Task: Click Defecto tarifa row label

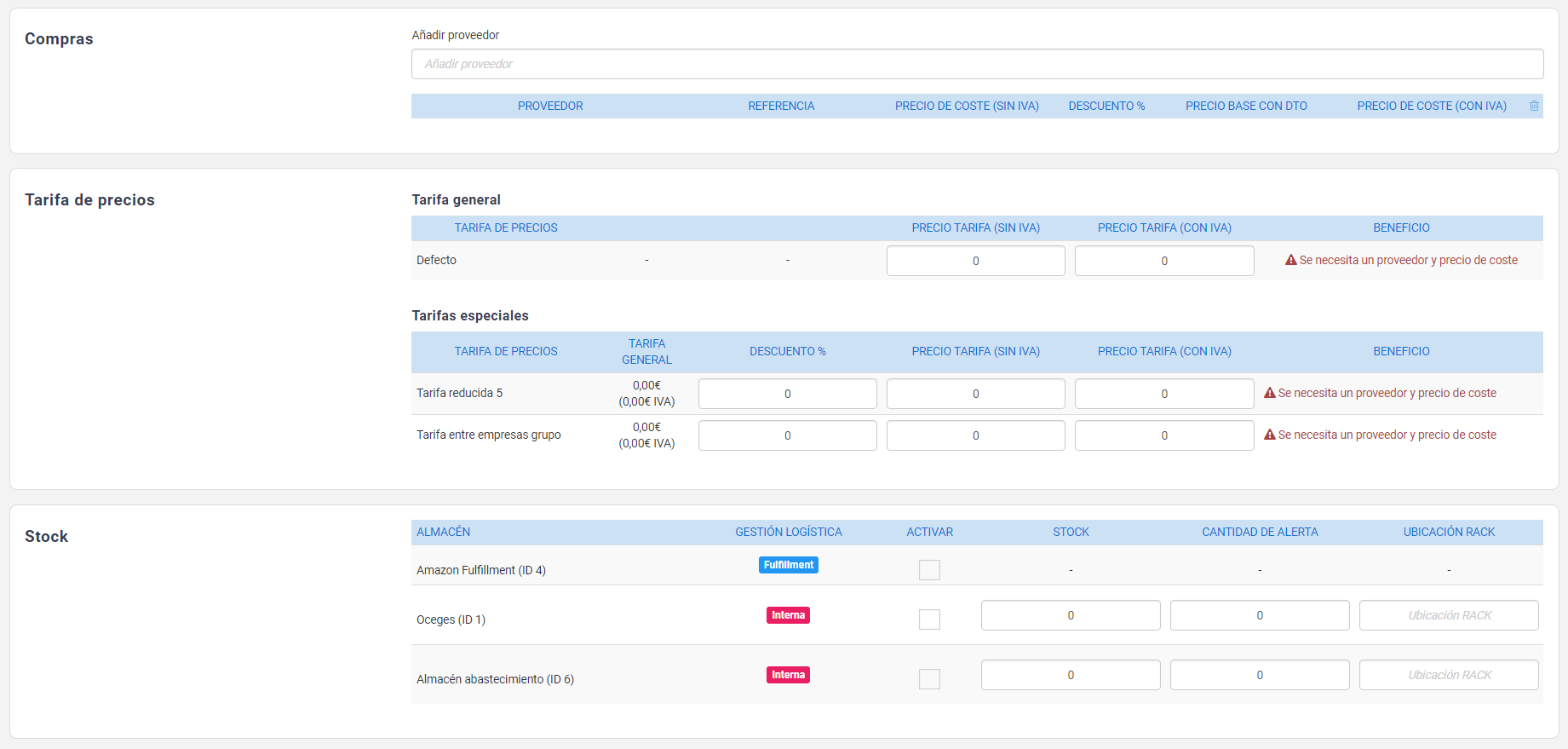Action: pyautogui.click(x=436, y=260)
